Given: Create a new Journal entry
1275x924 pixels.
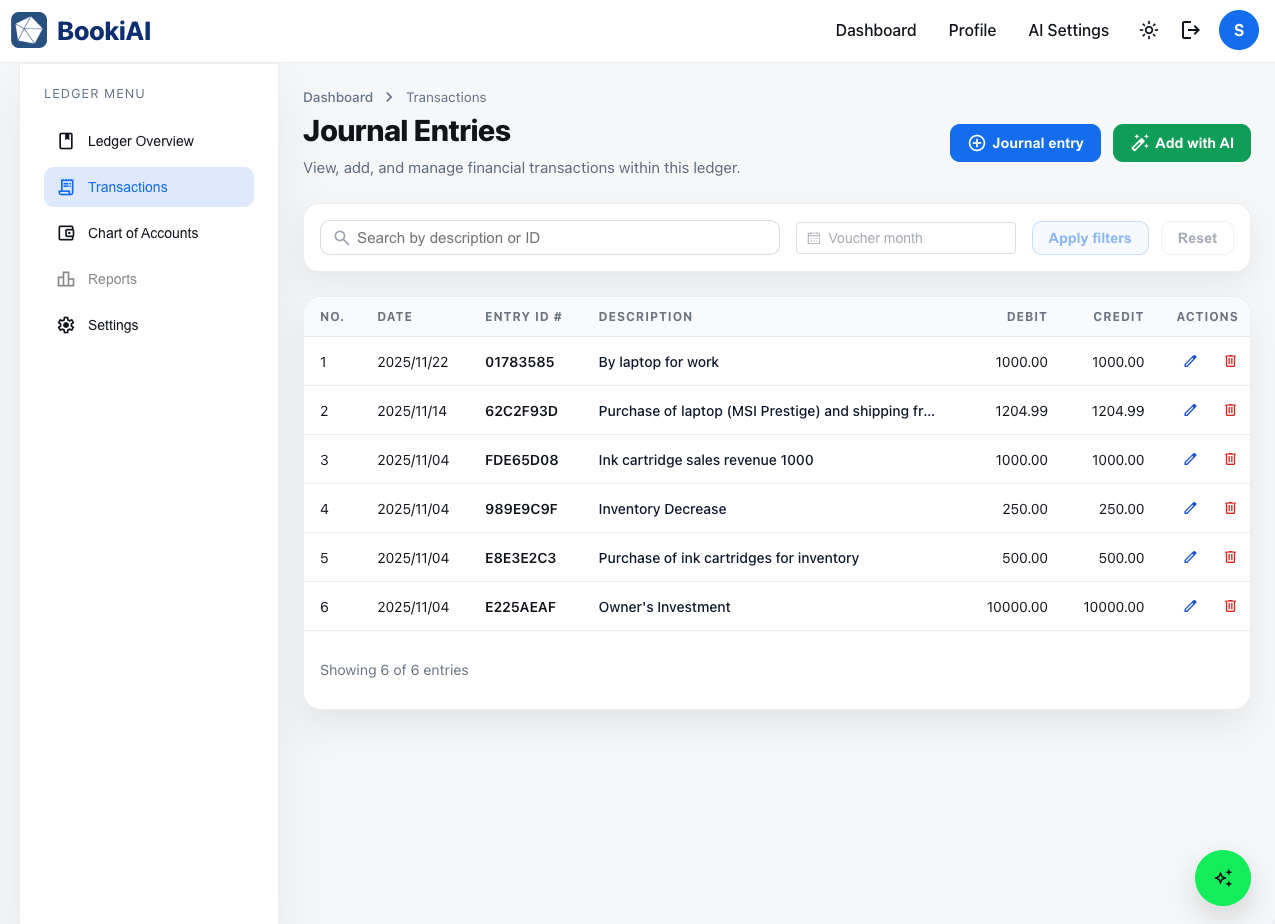Looking at the screenshot, I should 1025,143.
